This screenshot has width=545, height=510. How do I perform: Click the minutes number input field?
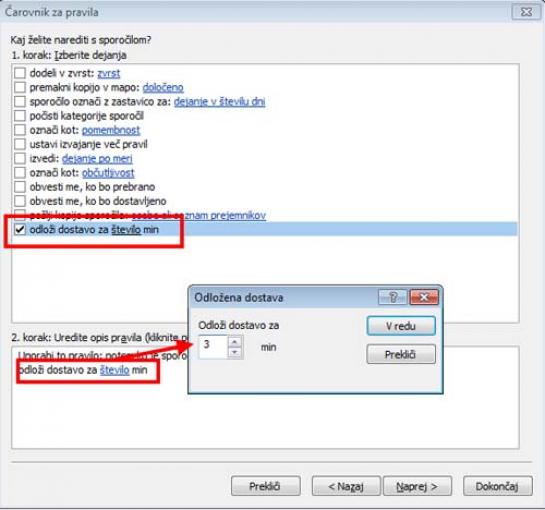213,347
